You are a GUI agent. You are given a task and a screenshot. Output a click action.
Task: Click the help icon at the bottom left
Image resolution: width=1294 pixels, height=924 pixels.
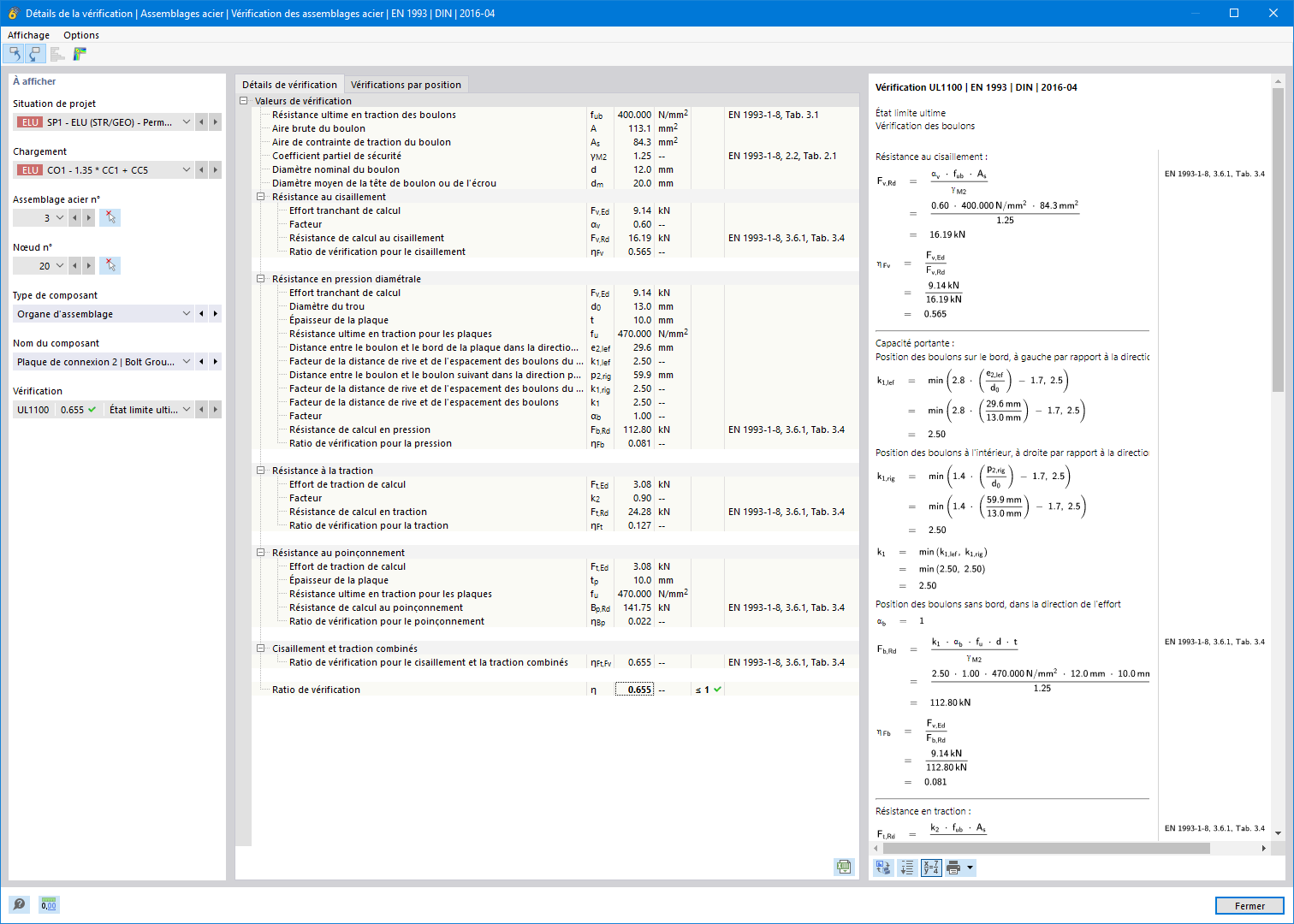tap(19, 904)
